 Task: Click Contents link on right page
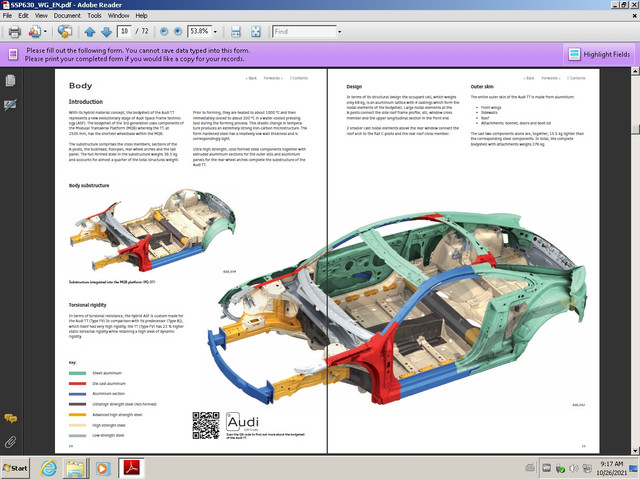(576, 78)
